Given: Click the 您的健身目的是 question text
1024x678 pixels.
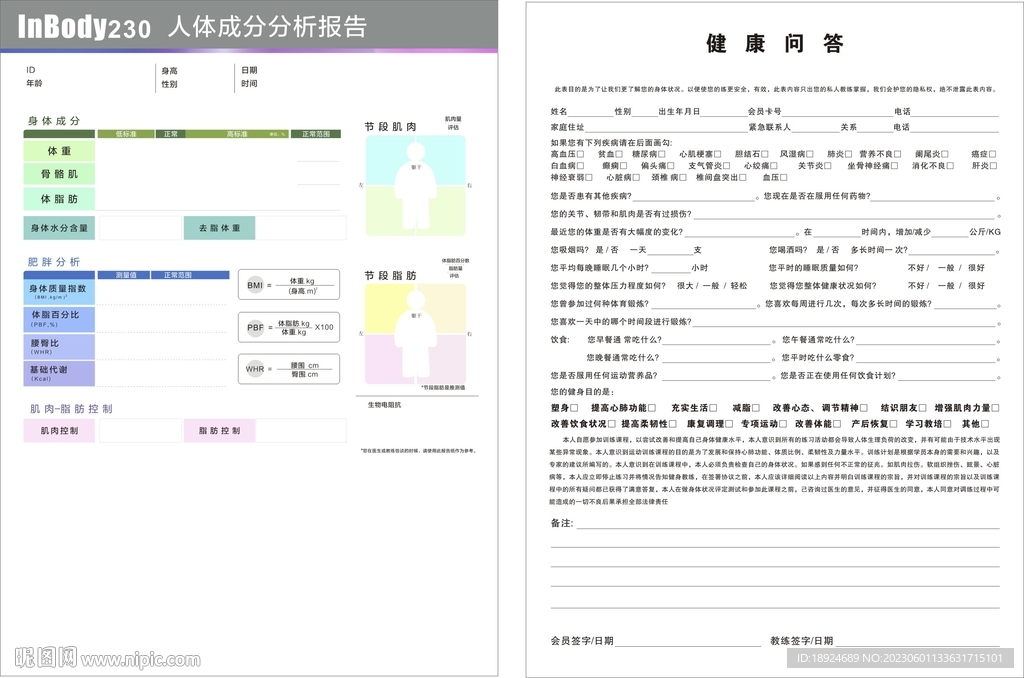Looking at the screenshot, I should tap(582, 392).
